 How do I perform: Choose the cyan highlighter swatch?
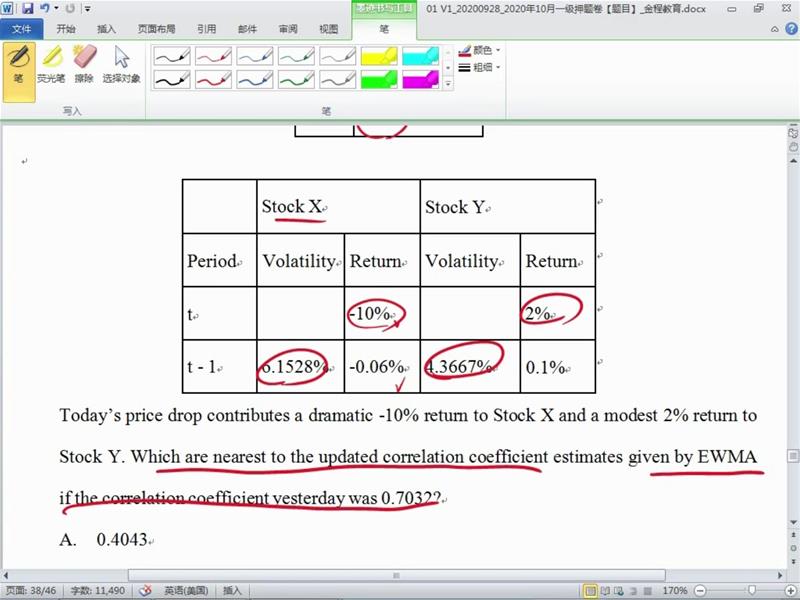[420, 56]
